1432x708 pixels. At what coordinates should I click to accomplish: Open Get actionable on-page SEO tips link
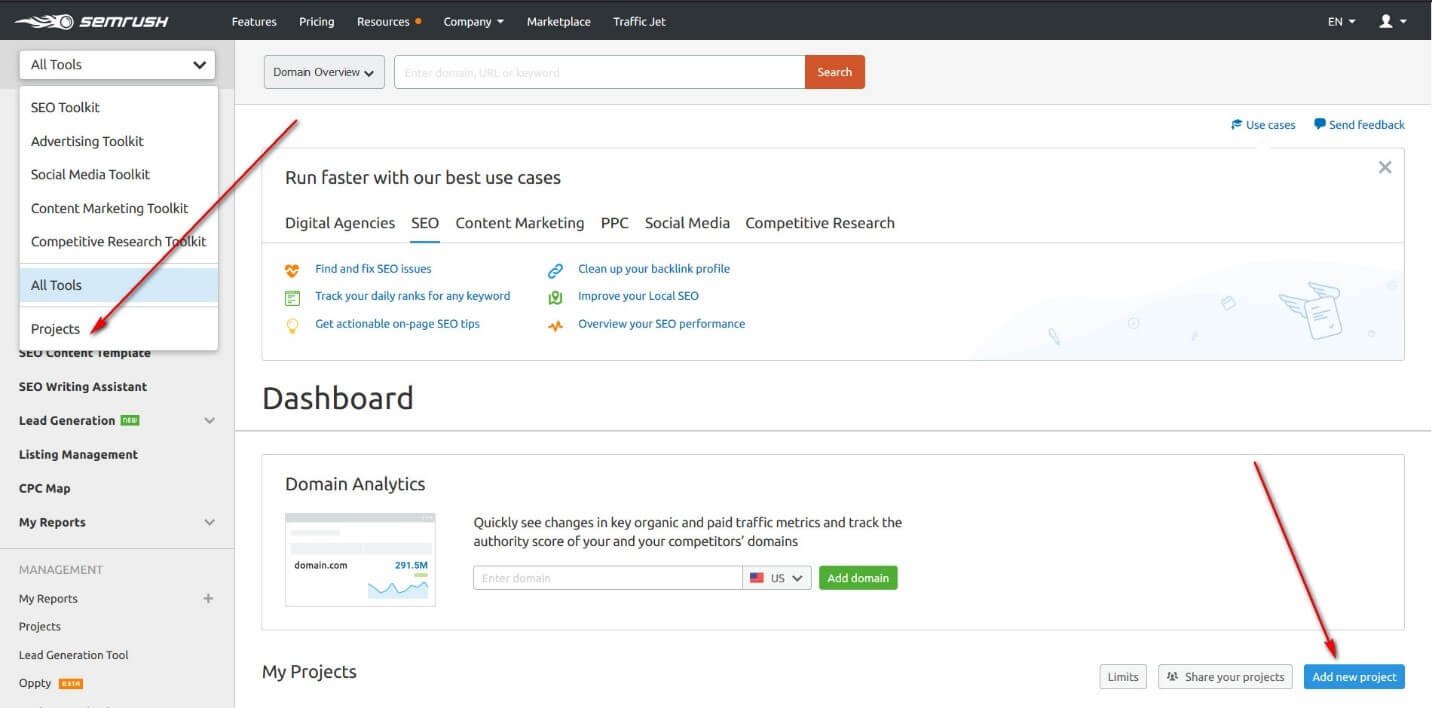(397, 324)
